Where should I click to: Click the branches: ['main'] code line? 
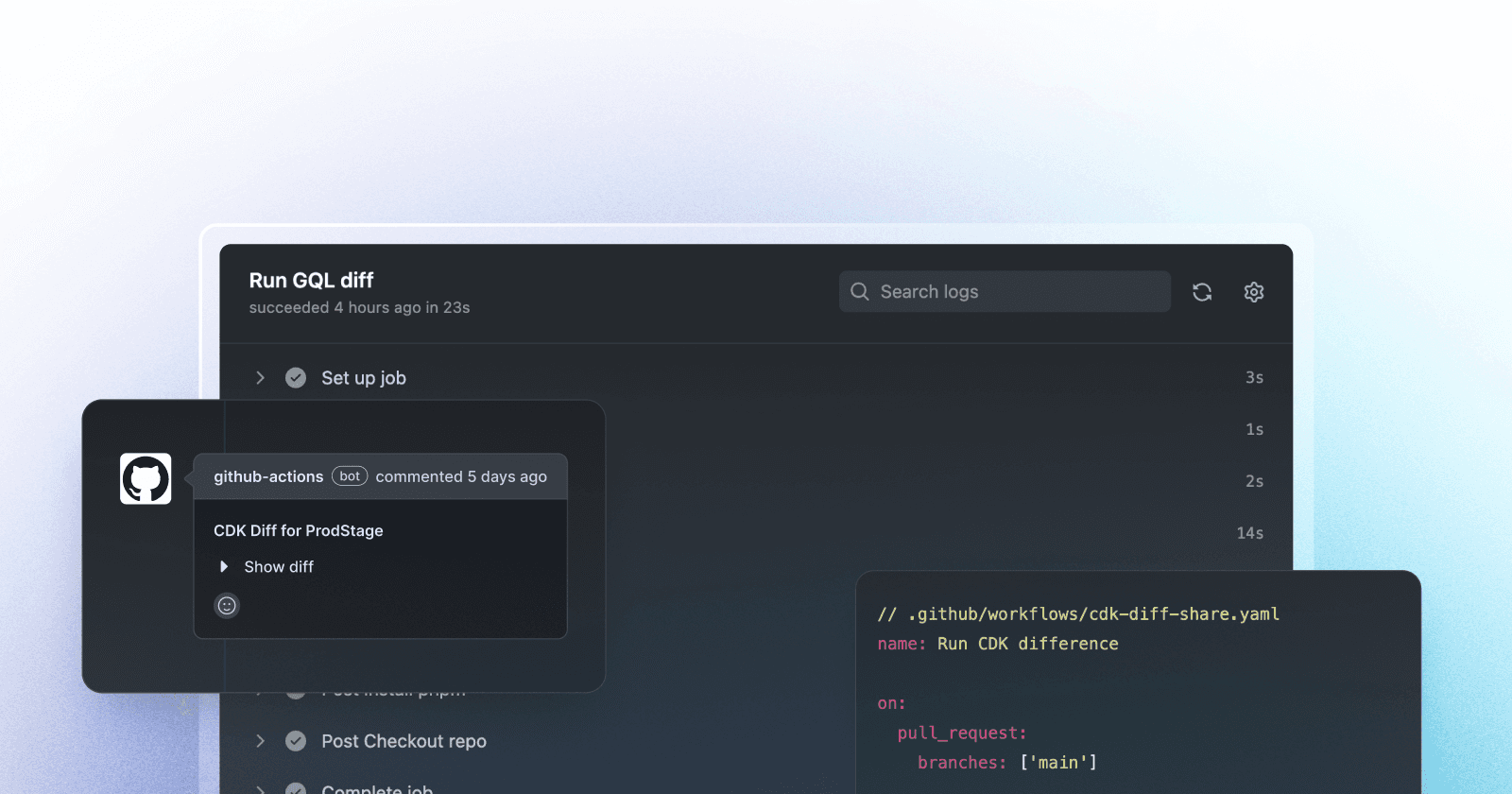(x=1007, y=763)
